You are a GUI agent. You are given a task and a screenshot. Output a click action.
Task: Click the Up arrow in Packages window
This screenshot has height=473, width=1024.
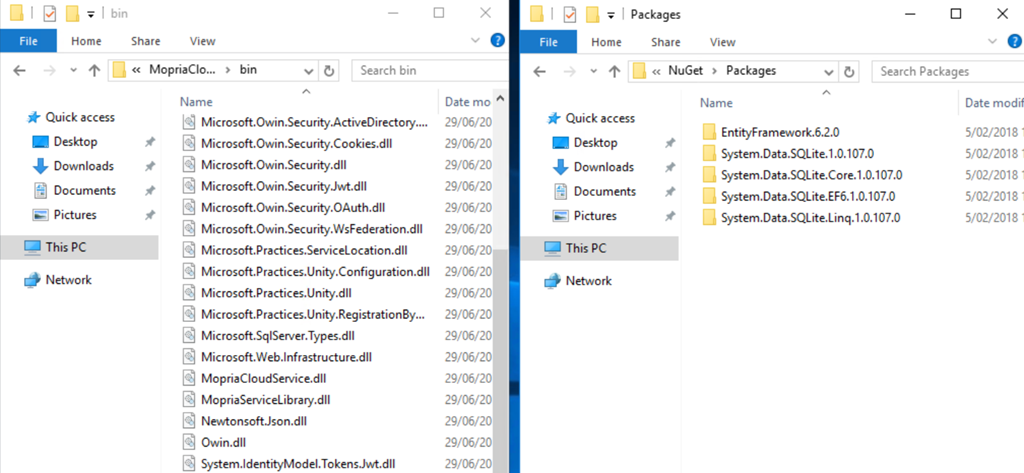613,71
